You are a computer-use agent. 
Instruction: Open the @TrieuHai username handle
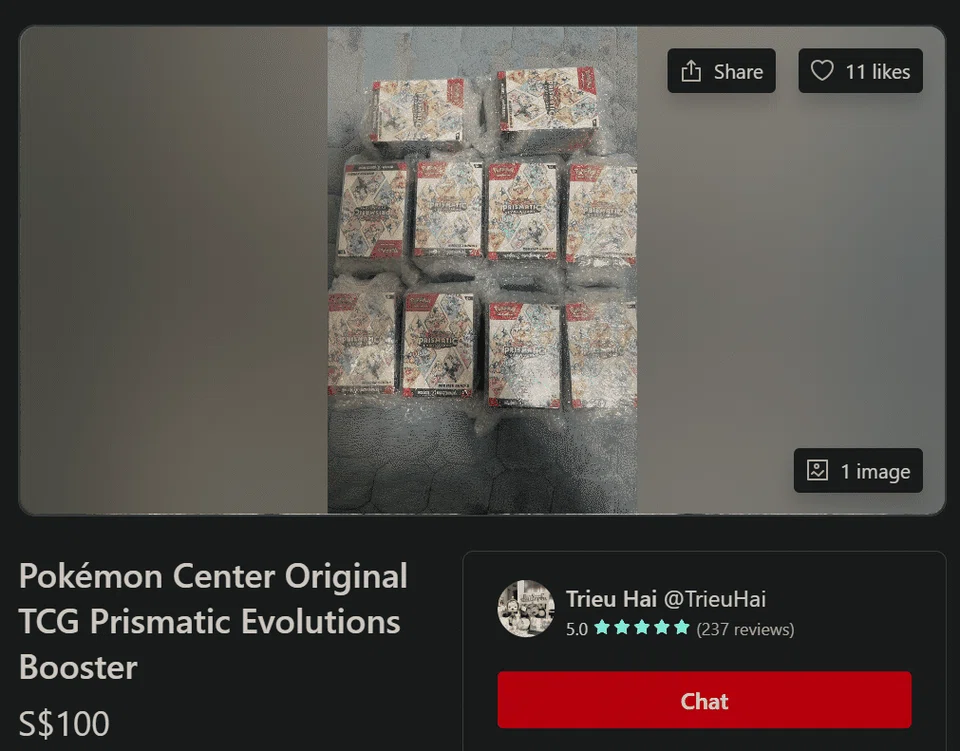coord(715,599)
